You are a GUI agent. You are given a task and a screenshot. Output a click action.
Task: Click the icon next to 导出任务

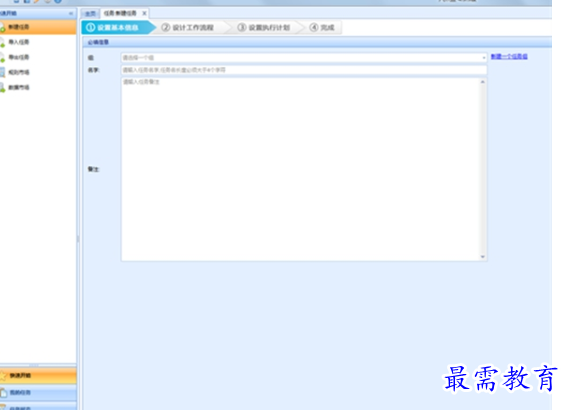pos(3,58)
